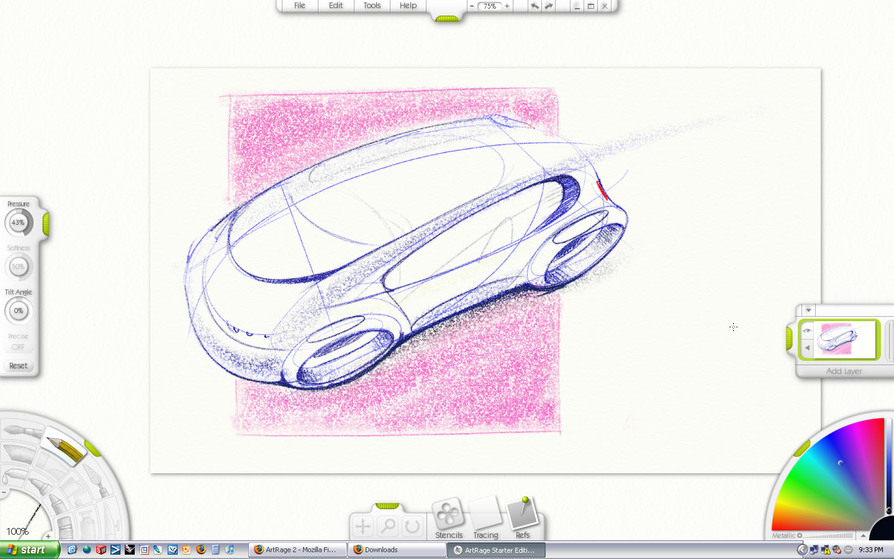
Task: Expand the layer panel dropdown arrow
Action: click(808, 310)
